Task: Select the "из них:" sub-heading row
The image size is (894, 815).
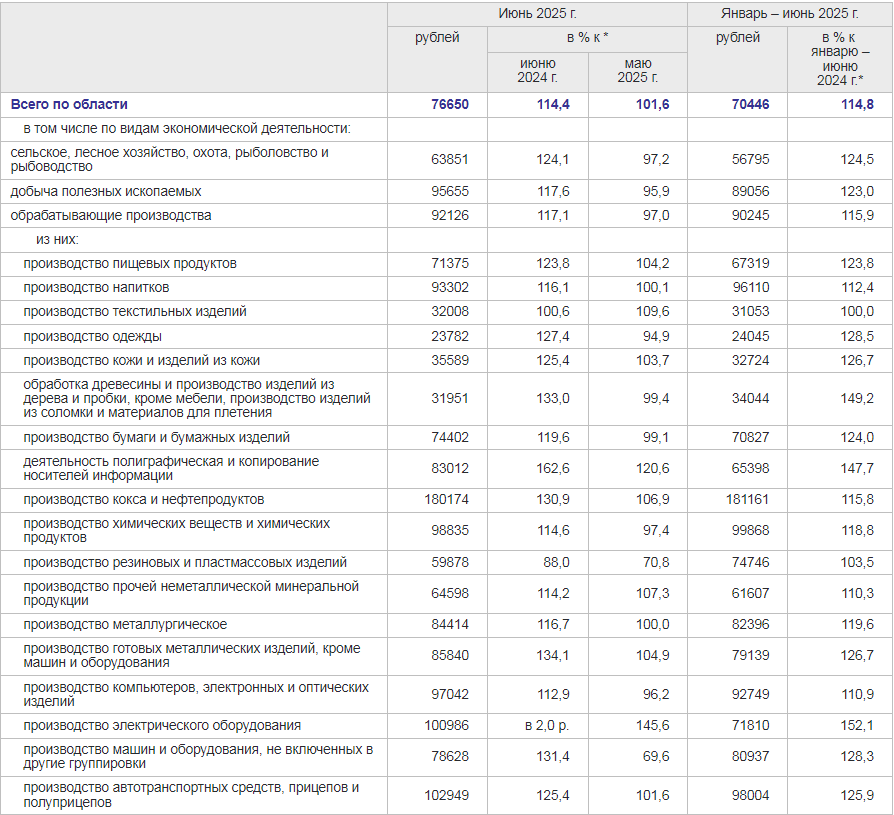Action: [57, 239]
